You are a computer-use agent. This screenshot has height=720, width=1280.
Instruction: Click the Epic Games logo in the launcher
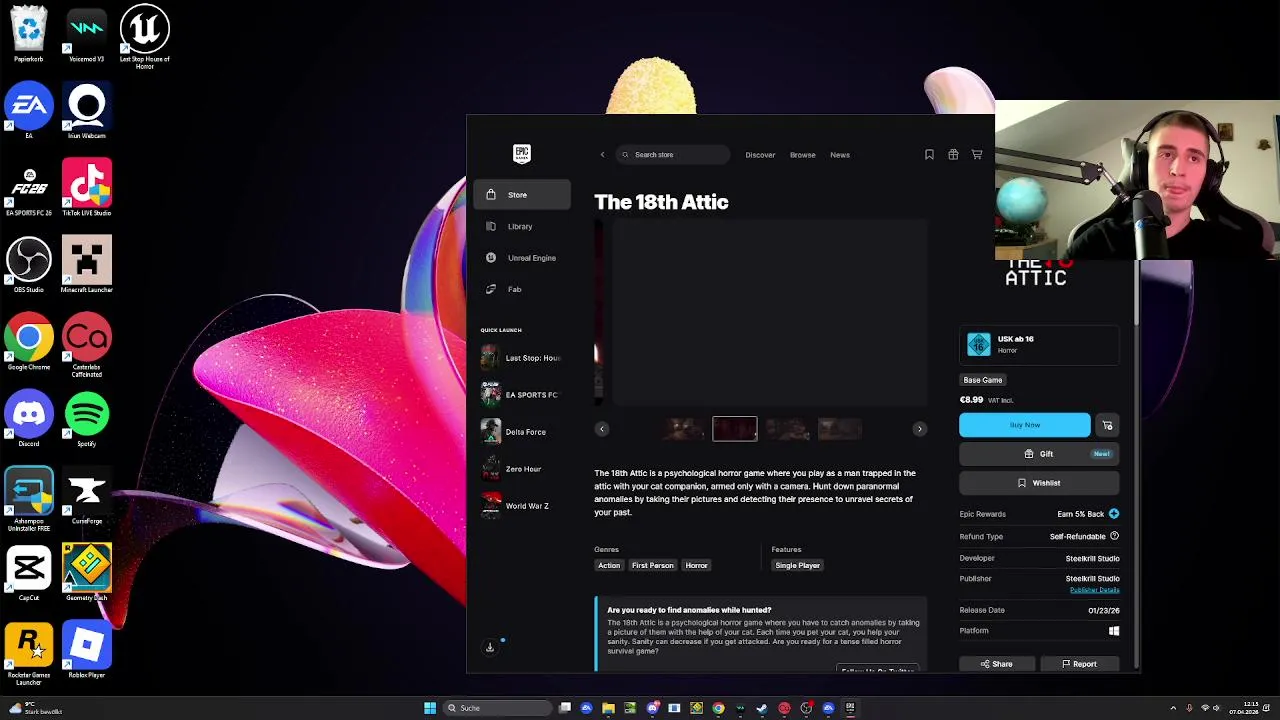point(521,153)
